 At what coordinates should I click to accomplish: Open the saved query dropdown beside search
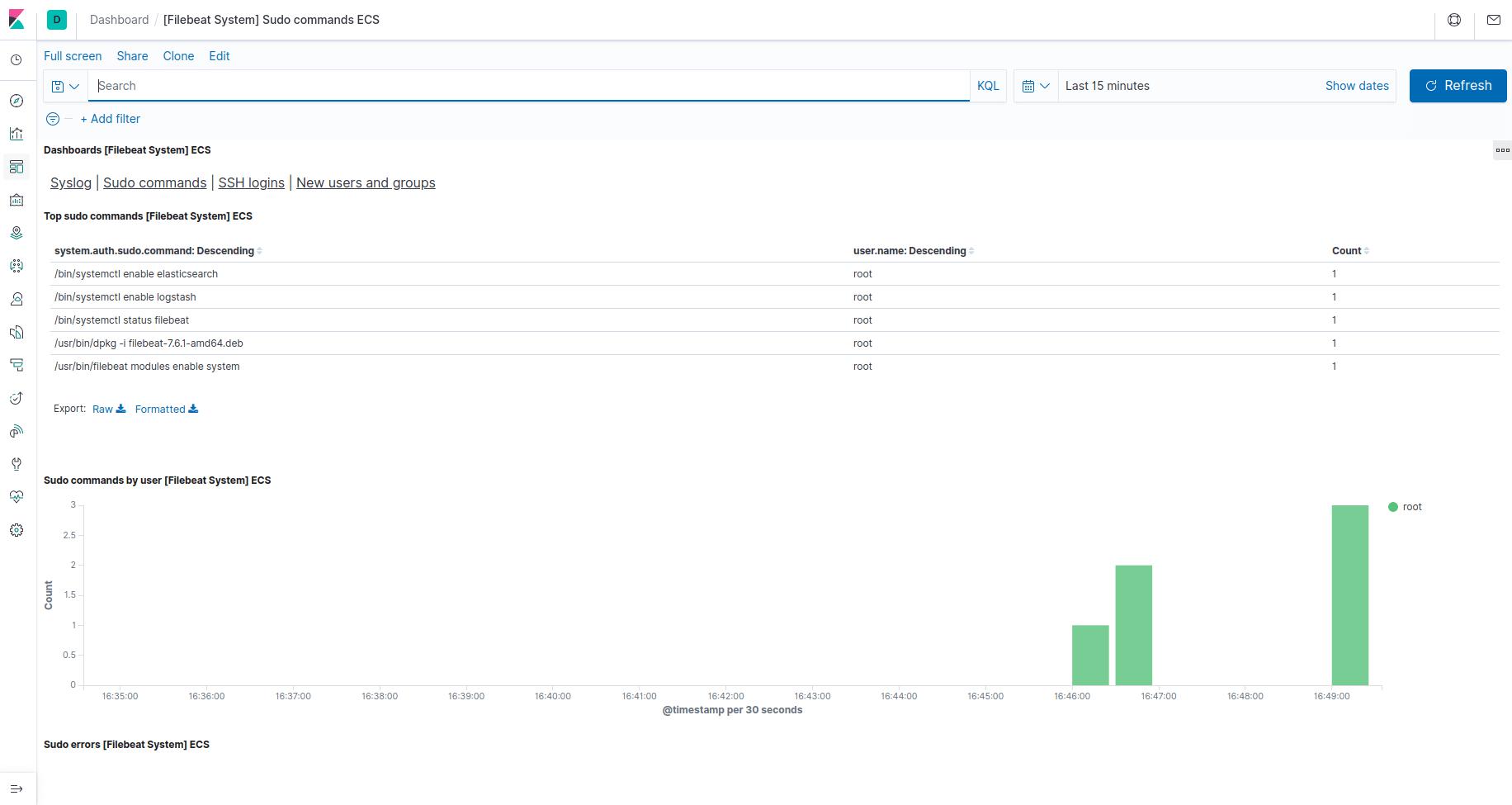[x=64, y=85]
